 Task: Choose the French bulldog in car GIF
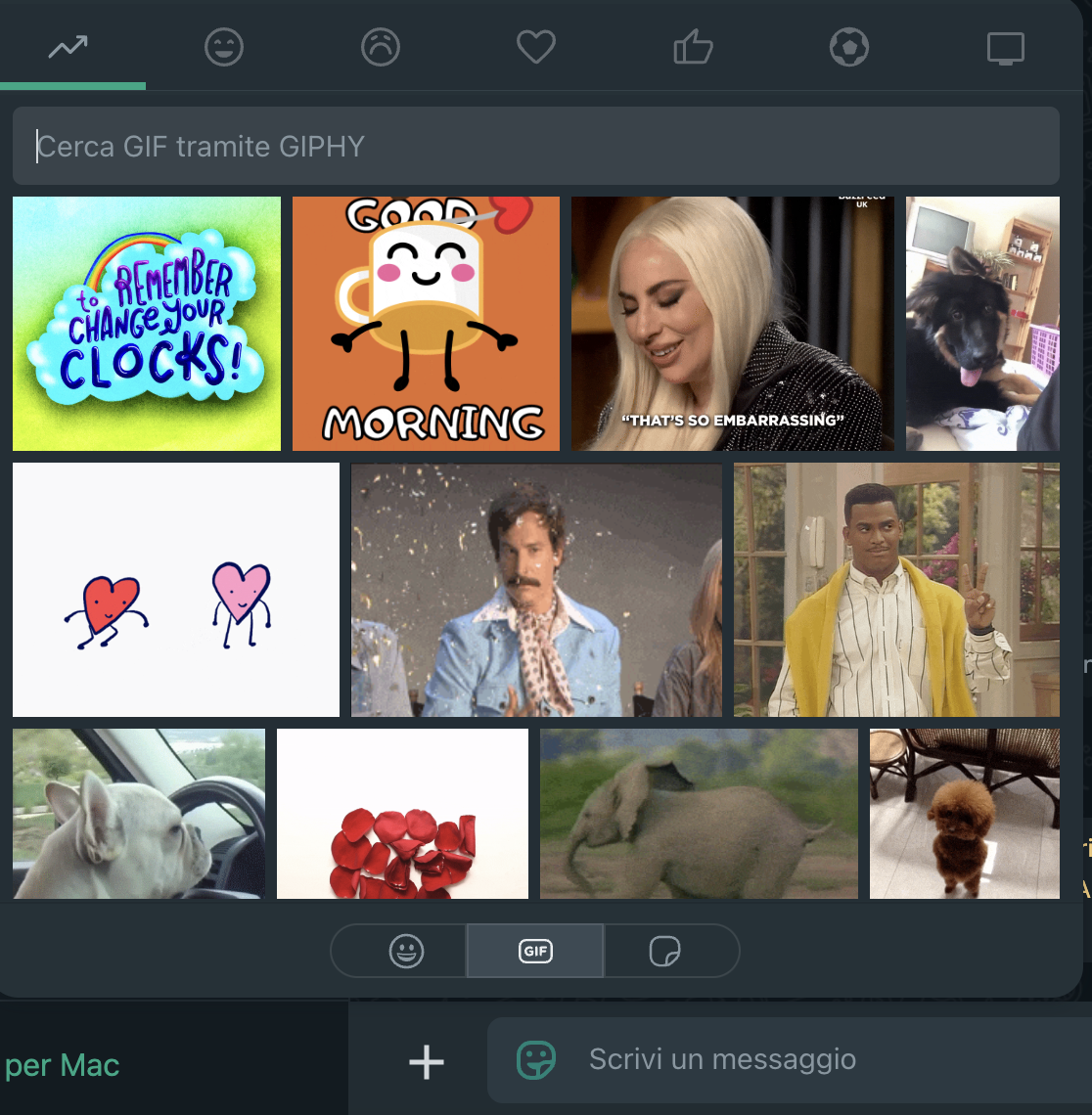pyautogui.click(x=139, y=814)
